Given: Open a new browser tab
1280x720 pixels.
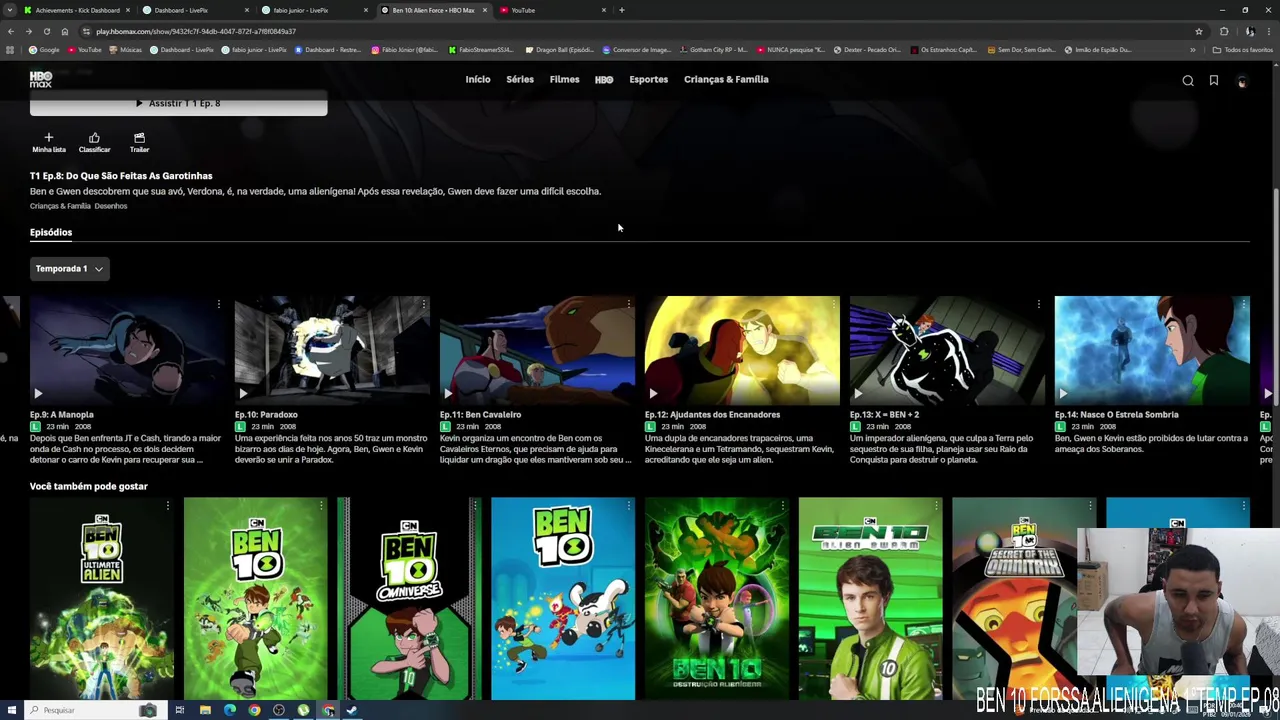Looking at the screenshot, I should tap(621, 10).
